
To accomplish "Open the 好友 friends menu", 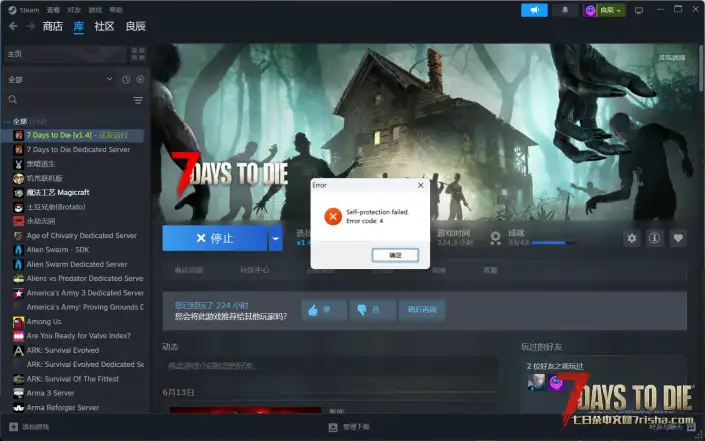I will pos(74,10).
